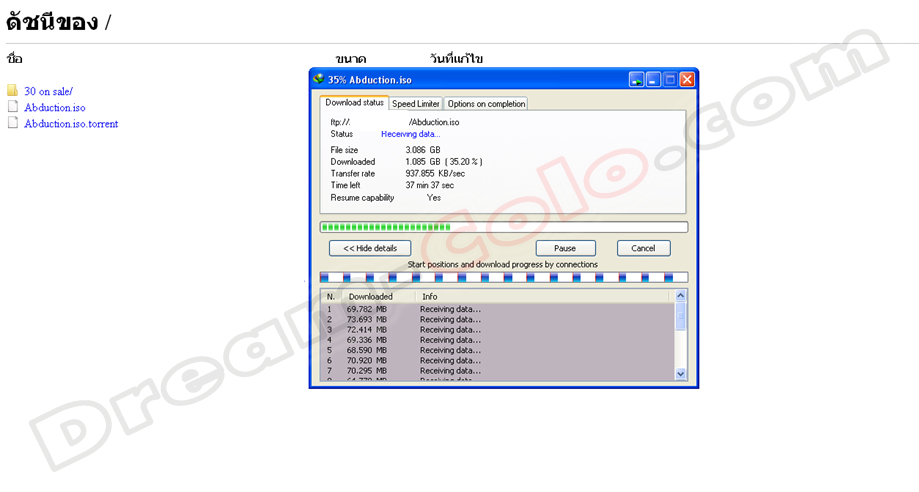Select connection row 3 with 72.414 MB
The image size is (919, 492).
tap(498, 330)
